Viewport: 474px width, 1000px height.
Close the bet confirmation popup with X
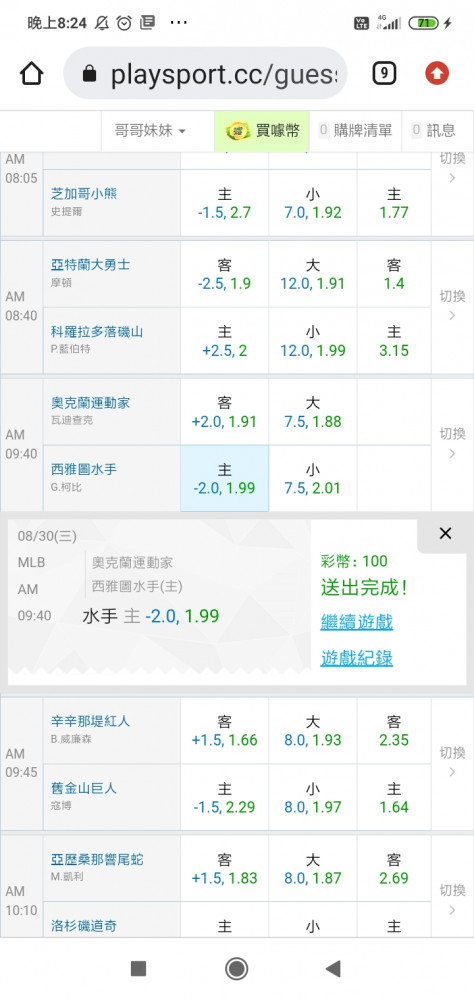coord(445,534)
